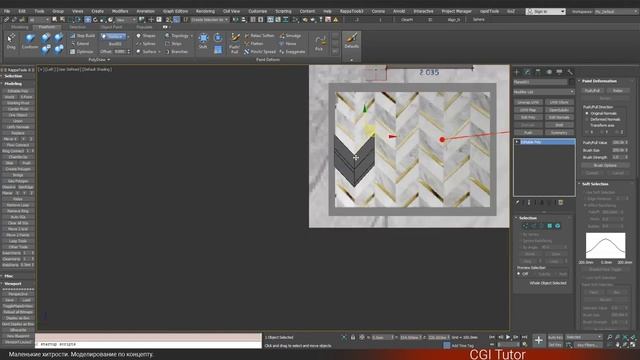The image size is (640, 360).
Task: Open the Motion command panel tab
Action: click(x=549, y=72)
